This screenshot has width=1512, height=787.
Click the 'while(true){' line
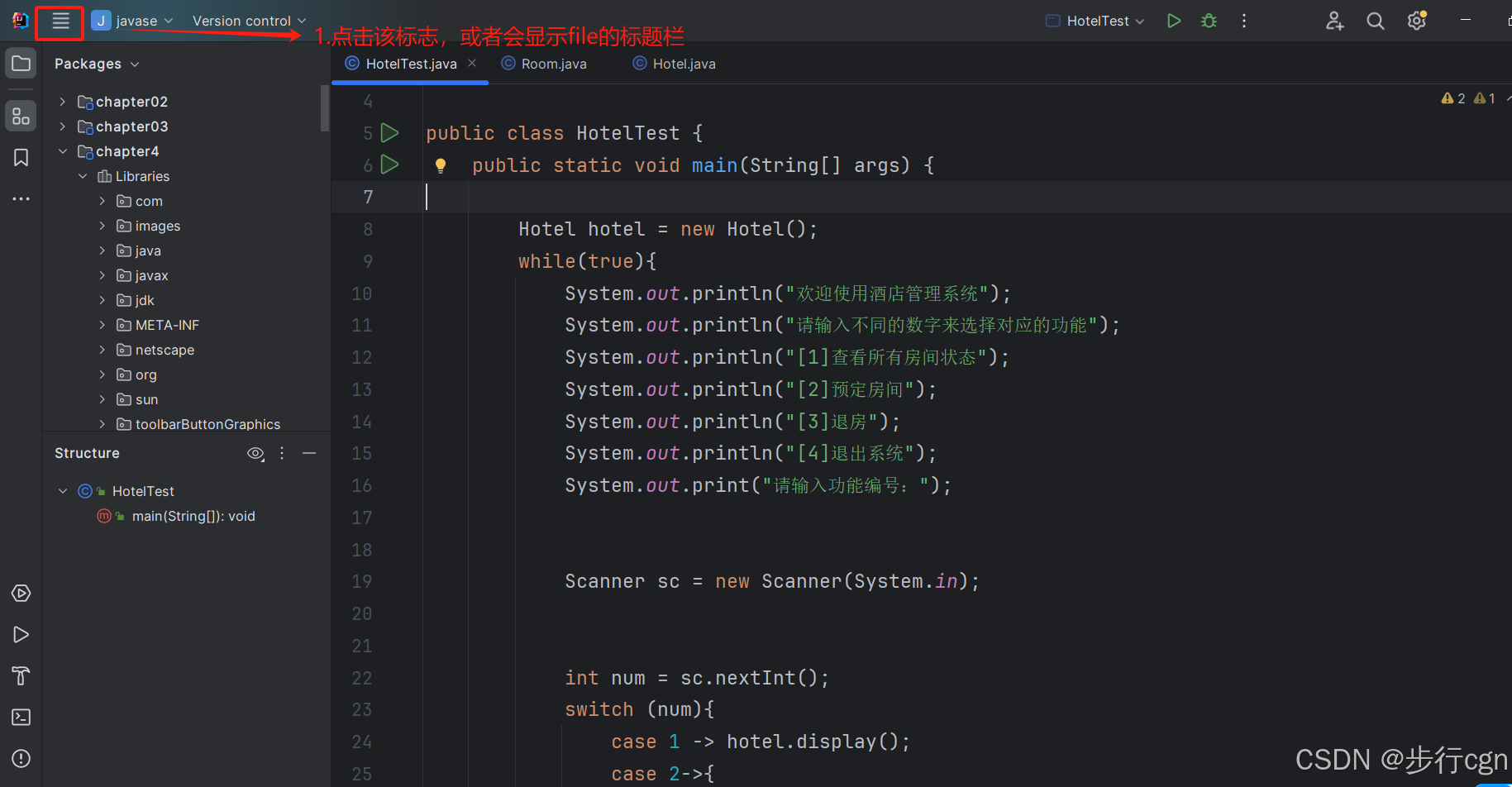pos(588,261)
